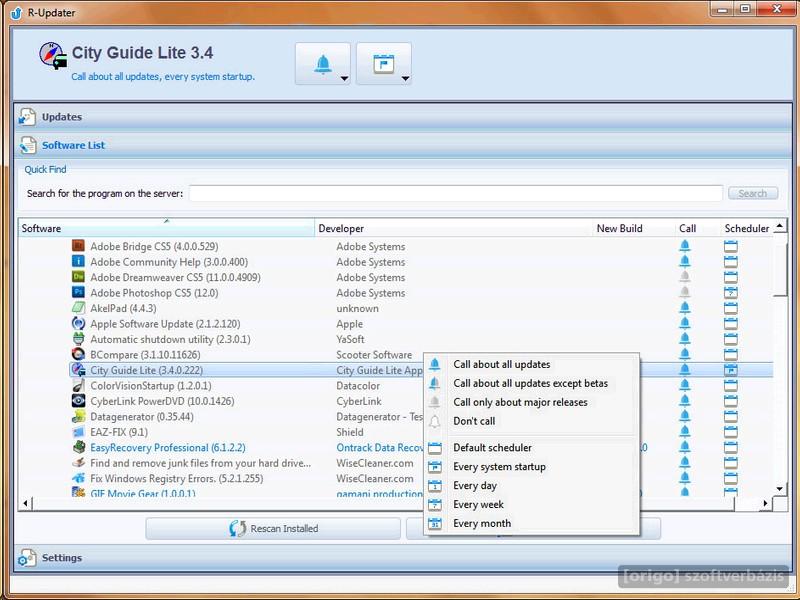Screen dimensions: 800x600
Task: Click CyberLink PowerDVD app icon
Action: pyautogui.click(x=78, y=401)
